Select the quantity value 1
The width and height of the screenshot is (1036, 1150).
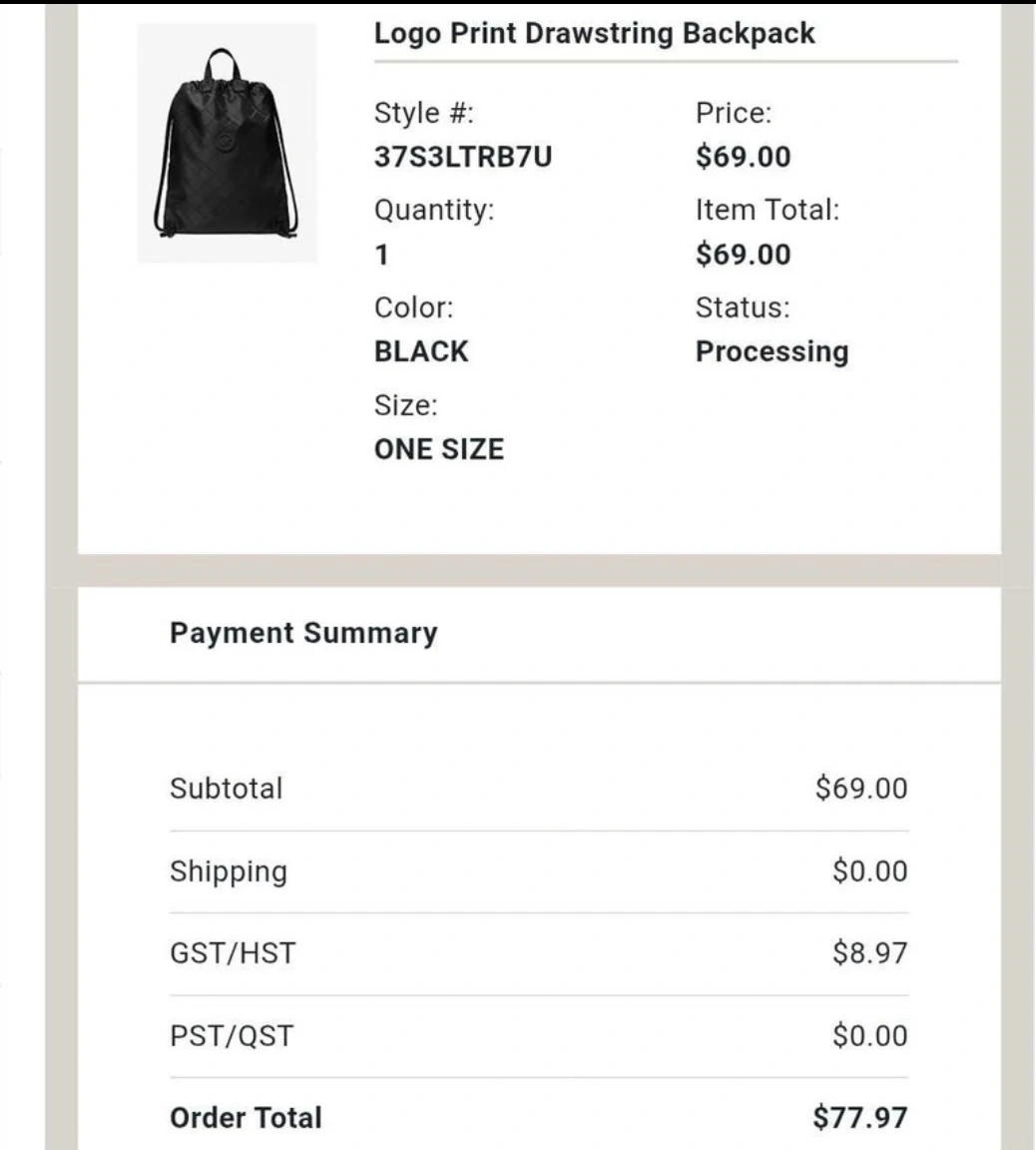[x=381, y=255]
